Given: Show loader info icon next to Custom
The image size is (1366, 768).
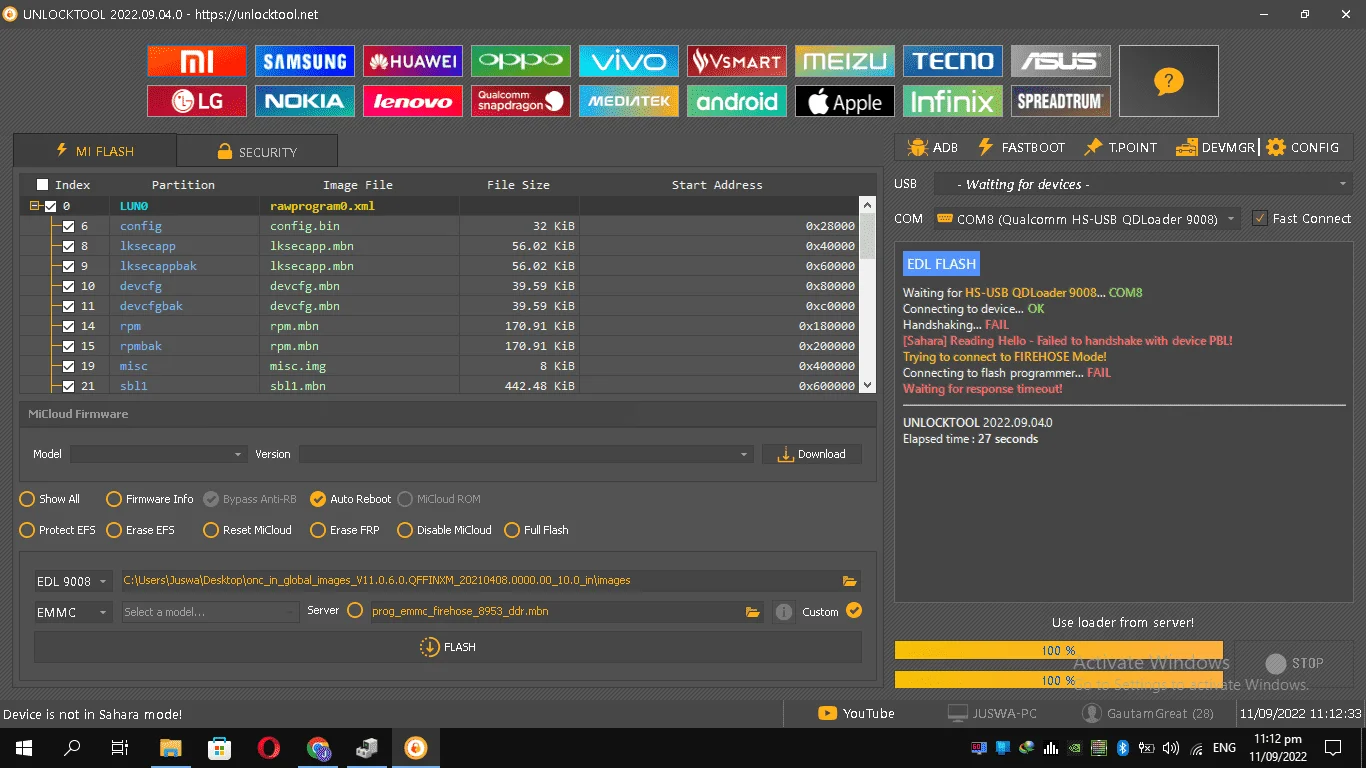Looking at the screenshot, I should (784, 612).
